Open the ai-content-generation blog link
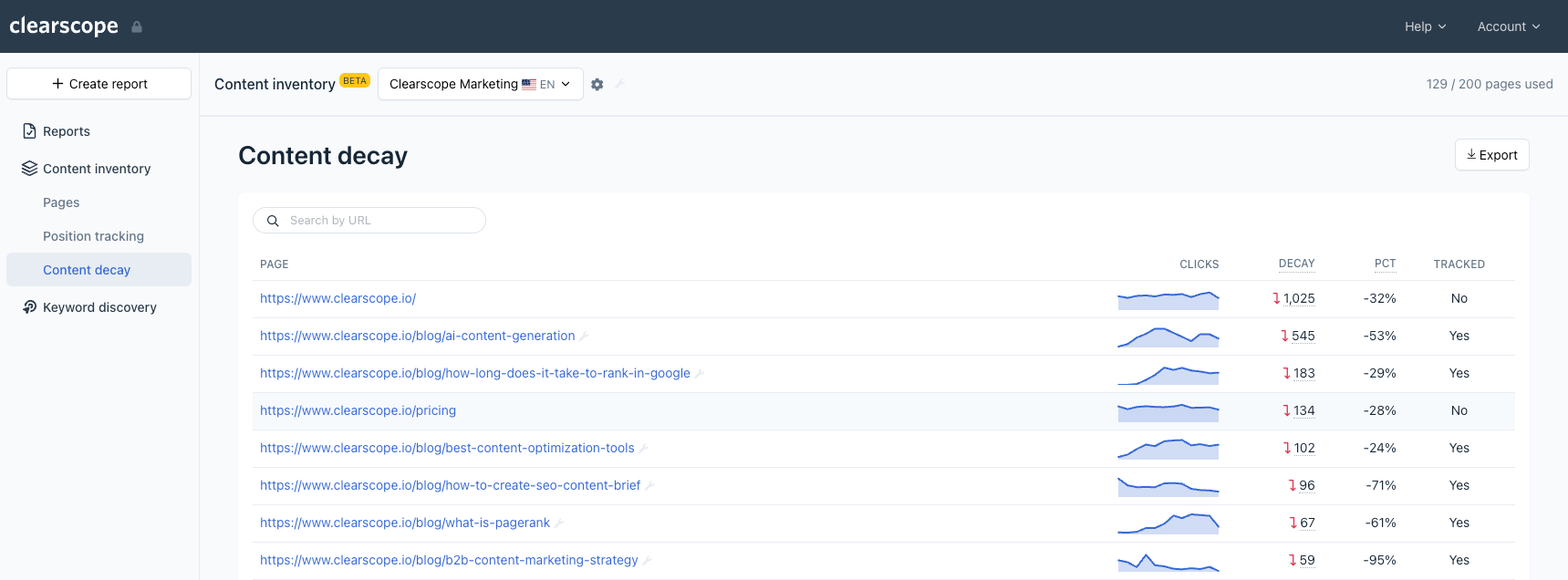The height and width of the screenshot is (580, 1568). pyautogui.click(x=418, y=336)
